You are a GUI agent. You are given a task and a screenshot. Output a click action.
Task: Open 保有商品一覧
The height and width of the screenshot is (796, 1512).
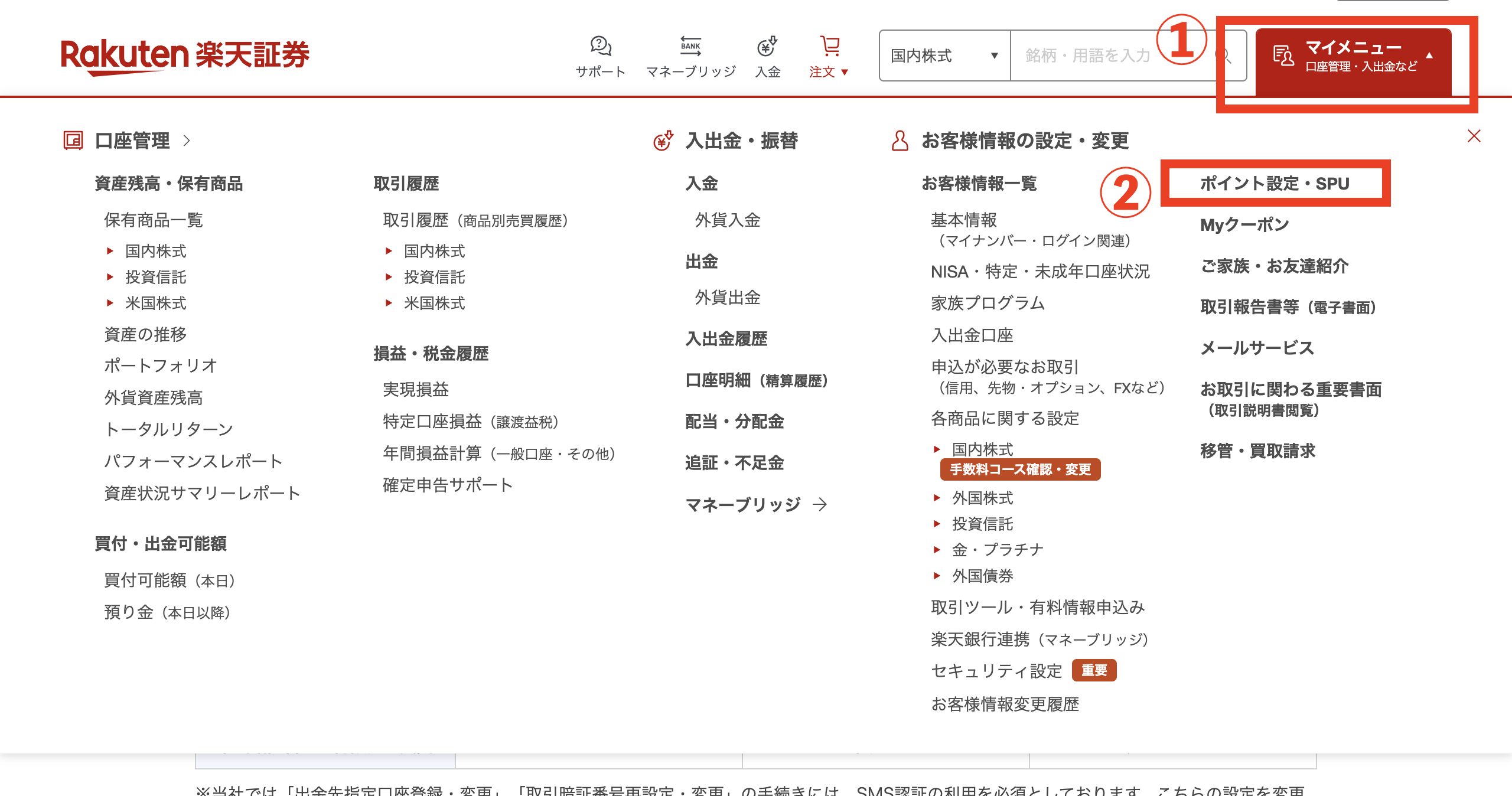coord(154,220)
